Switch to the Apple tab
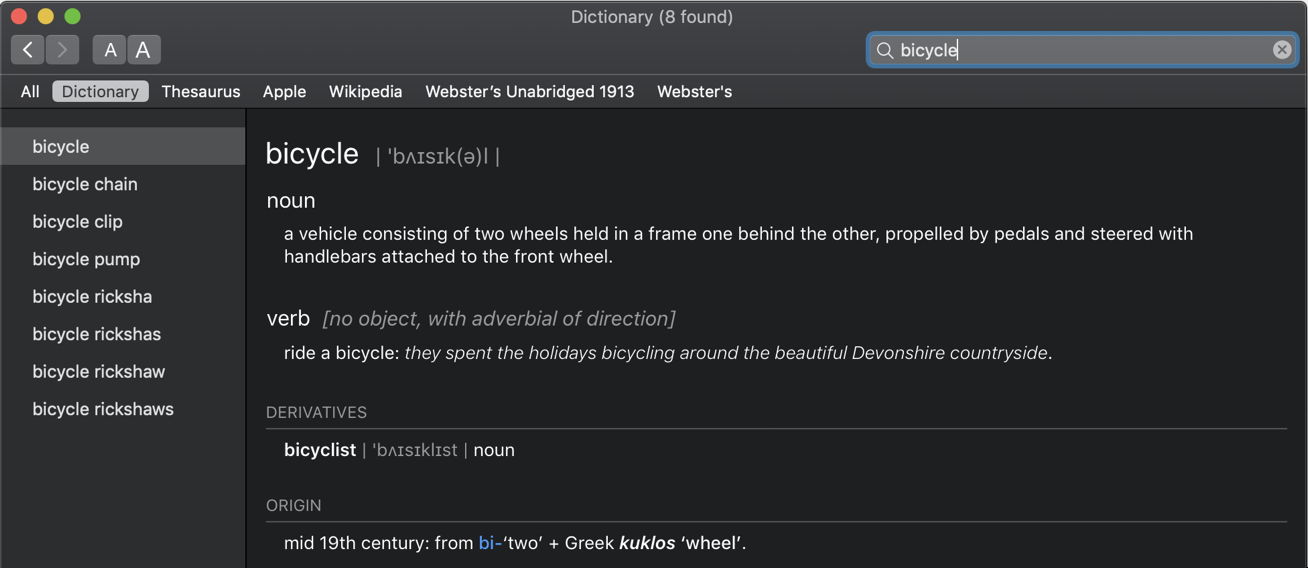Viewport: 1308px width, 568px height. pyautogui.click(x=284, y=92)
